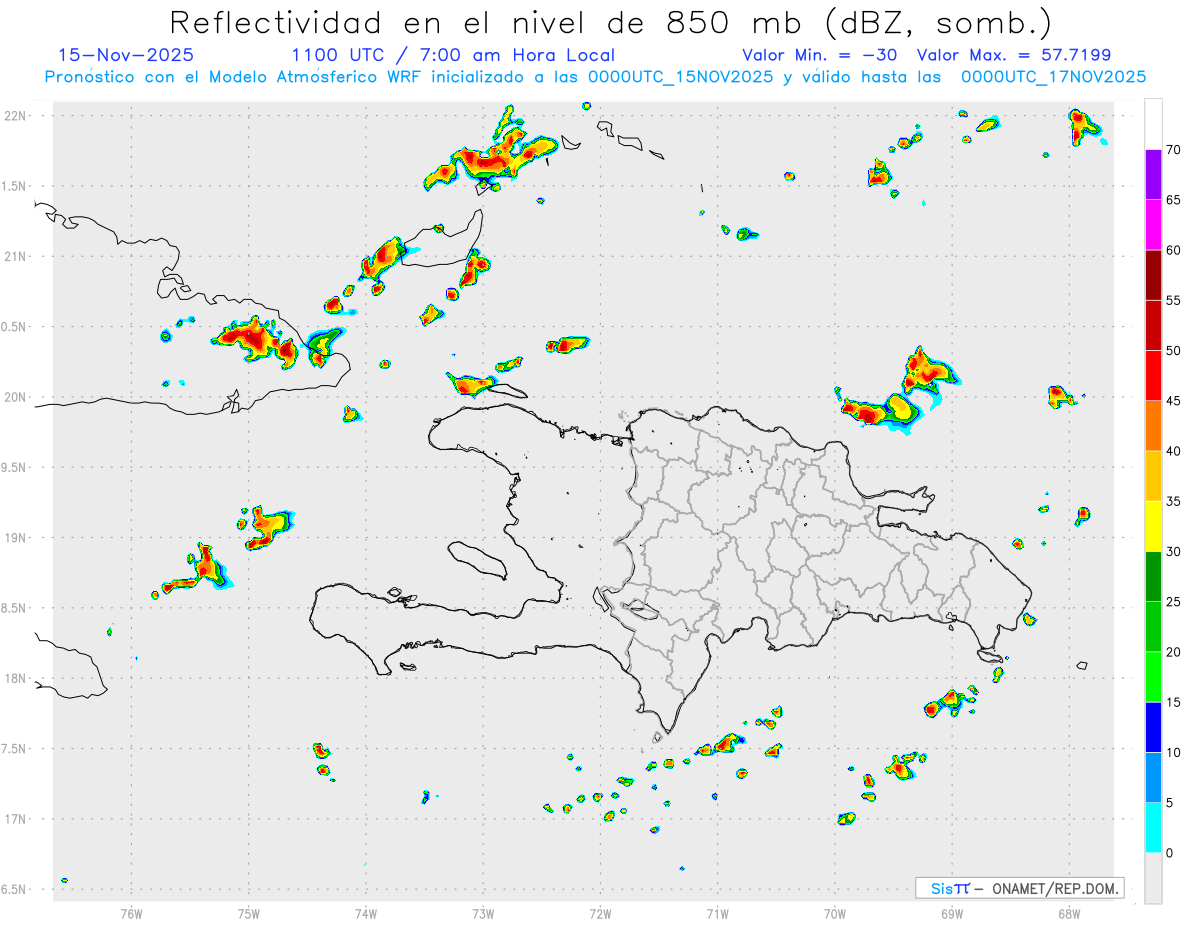The width and height of the screenshot is (1200, 927).
Task: Click the dark maroon 55–60 dBZ segment
Action: click(1153, 275)
